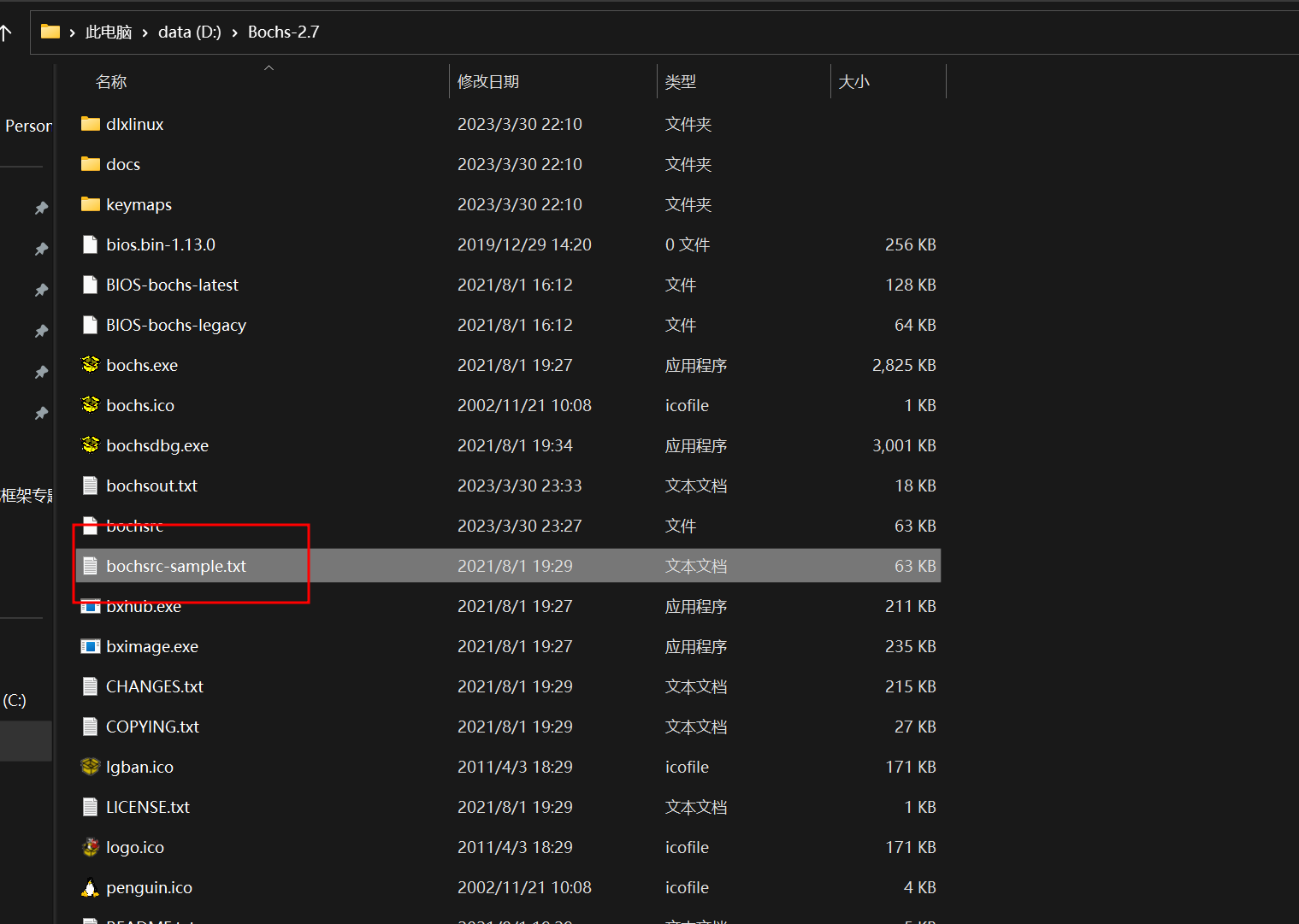Select penguin.ico file name
The width and height of the screenshot is (1299, 924).
[x=150, y=887]
